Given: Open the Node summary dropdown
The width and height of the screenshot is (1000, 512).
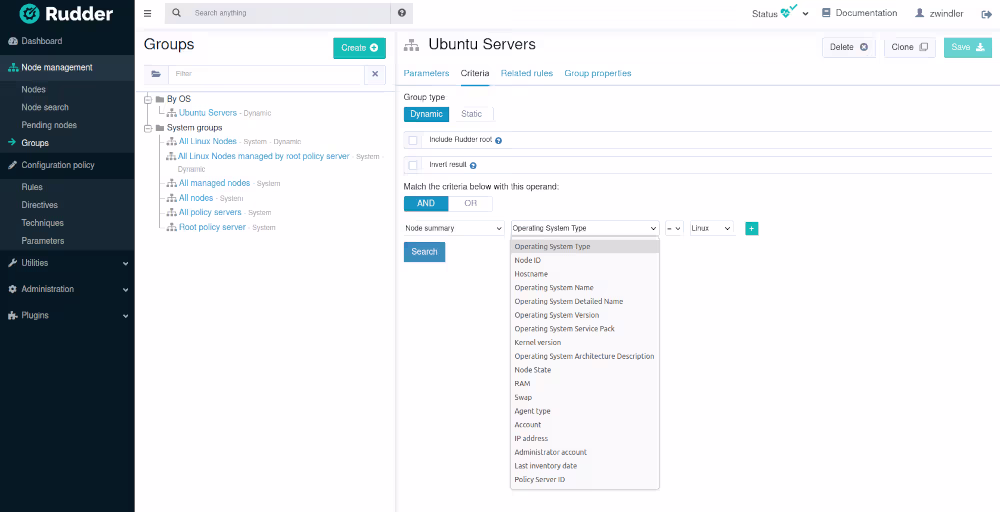Looking at the screenshot, I should point(454,228).
